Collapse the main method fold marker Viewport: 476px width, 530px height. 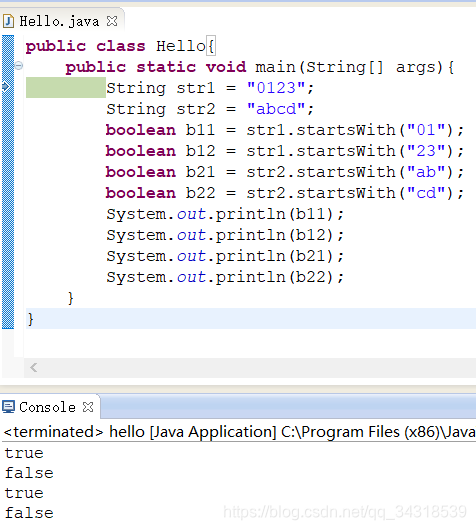tap(19, 65)
